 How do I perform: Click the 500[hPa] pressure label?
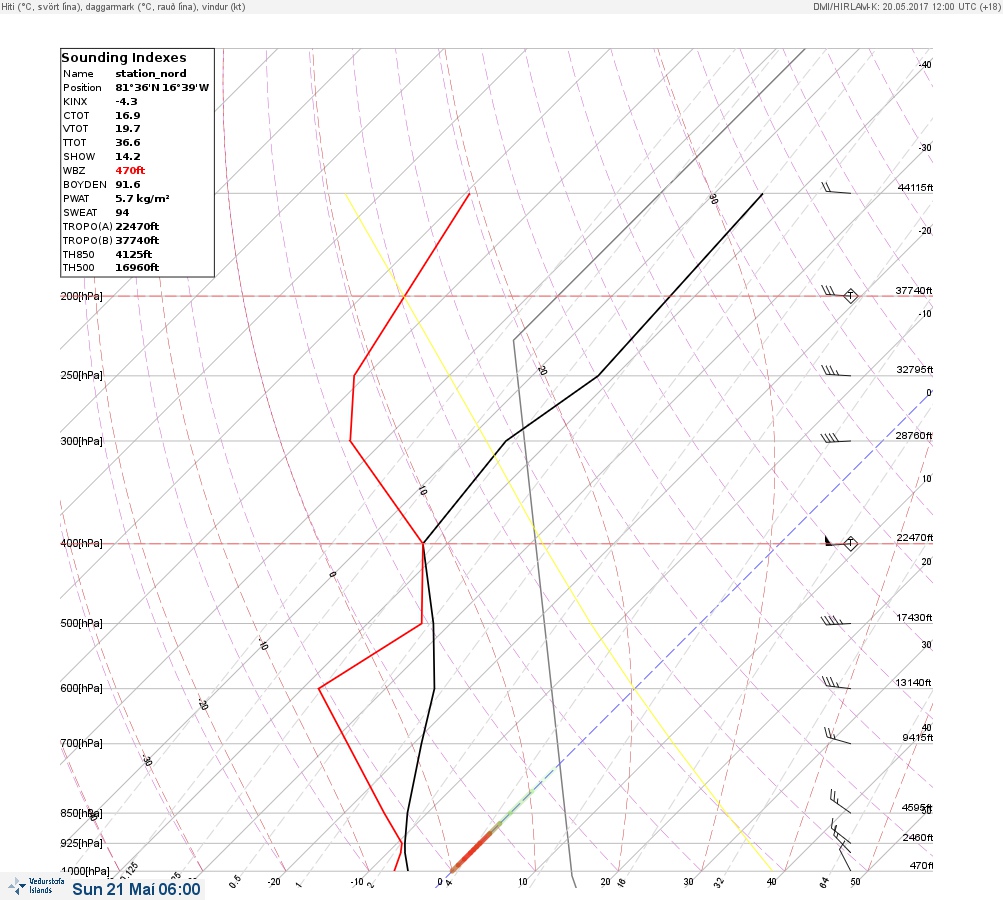81,623
